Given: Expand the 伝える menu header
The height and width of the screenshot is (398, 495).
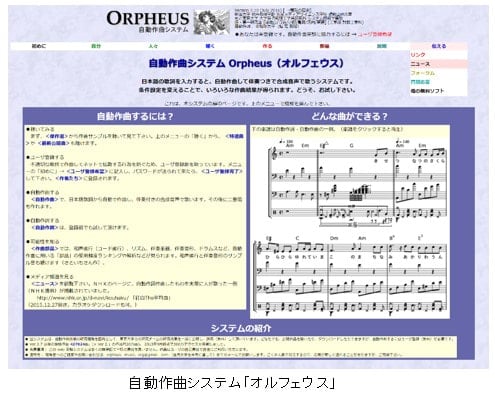Looking at the screenshot, I should (x=439, y=46).
